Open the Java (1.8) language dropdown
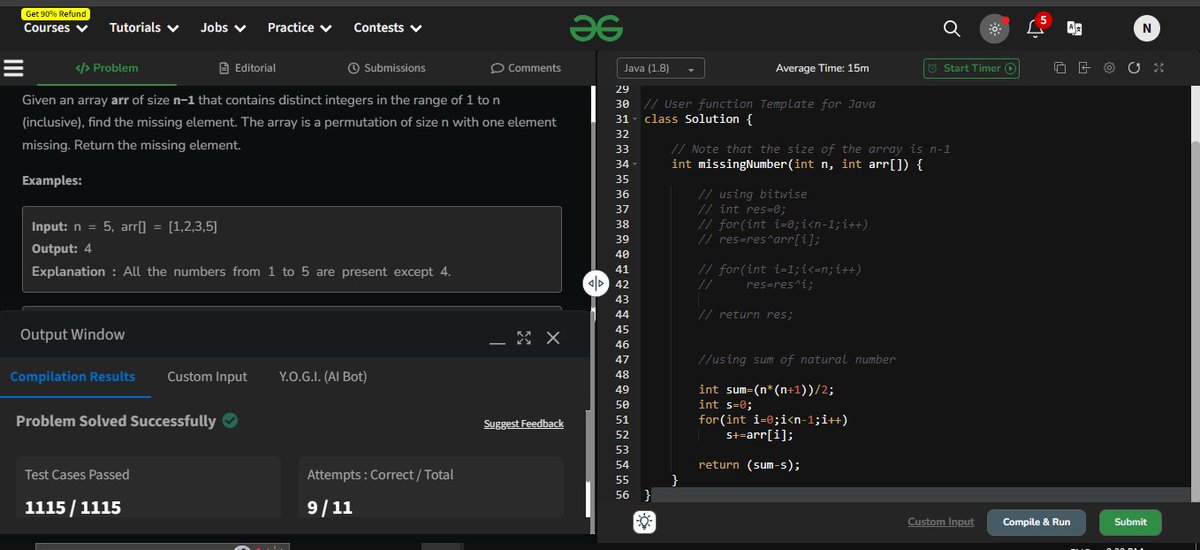Viewport: 1200px width, 550px height. pyautogui.click(x=661, y=68)
